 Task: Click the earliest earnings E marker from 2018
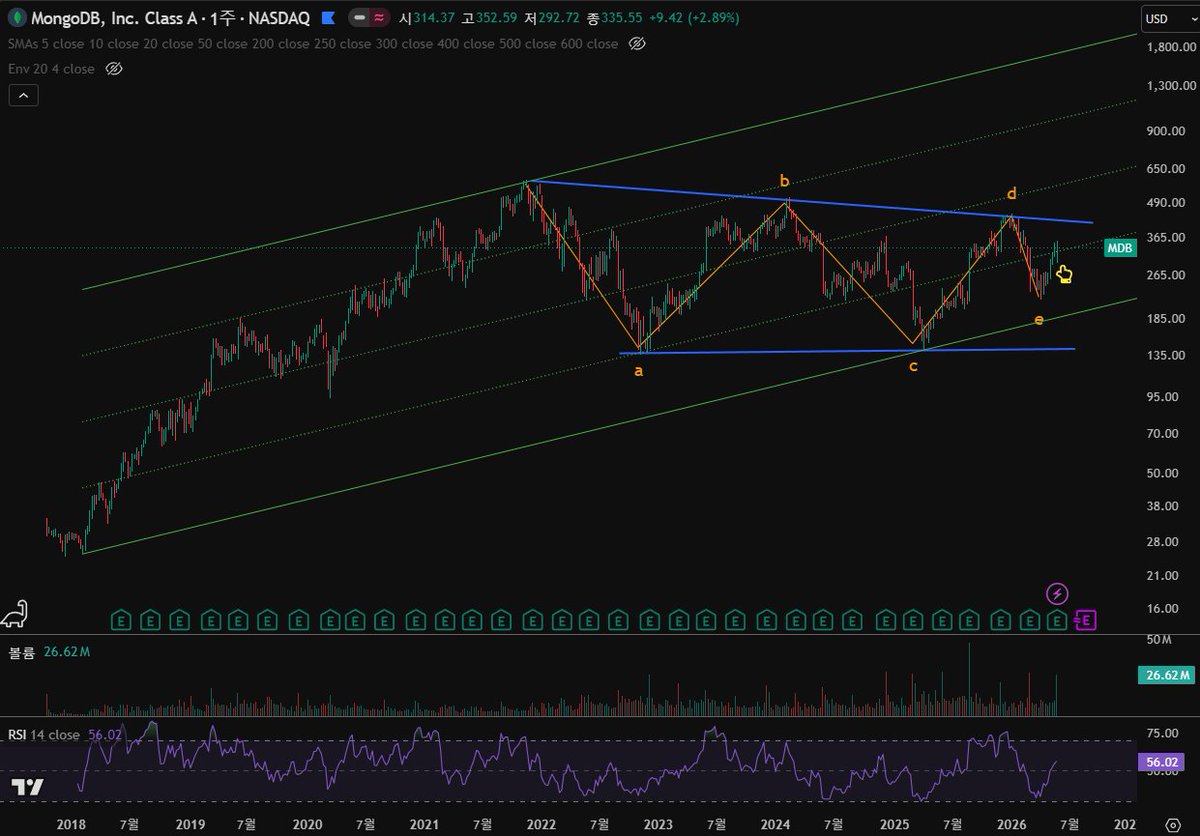tap(120, 621)
